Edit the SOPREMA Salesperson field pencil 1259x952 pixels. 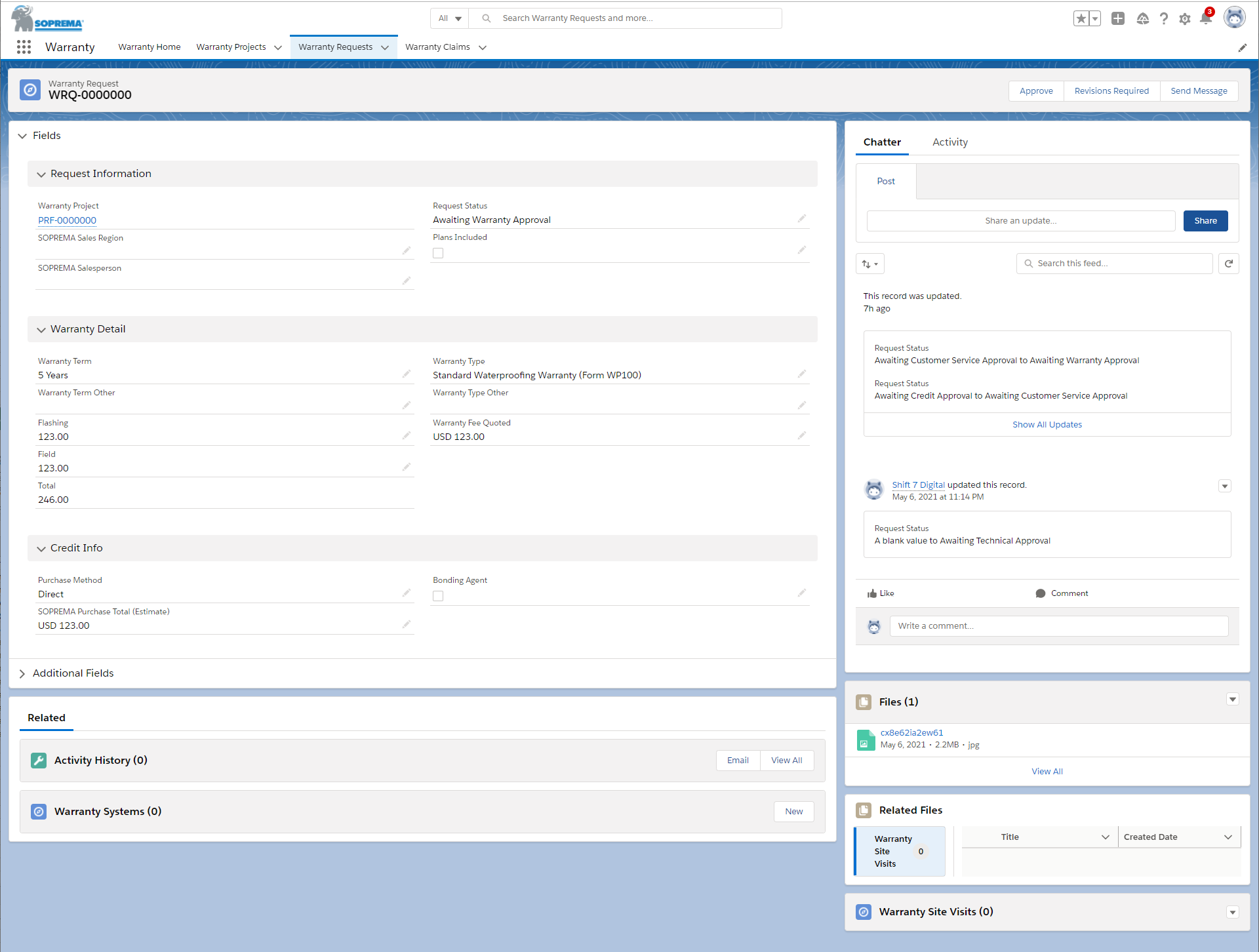(407, 281)
